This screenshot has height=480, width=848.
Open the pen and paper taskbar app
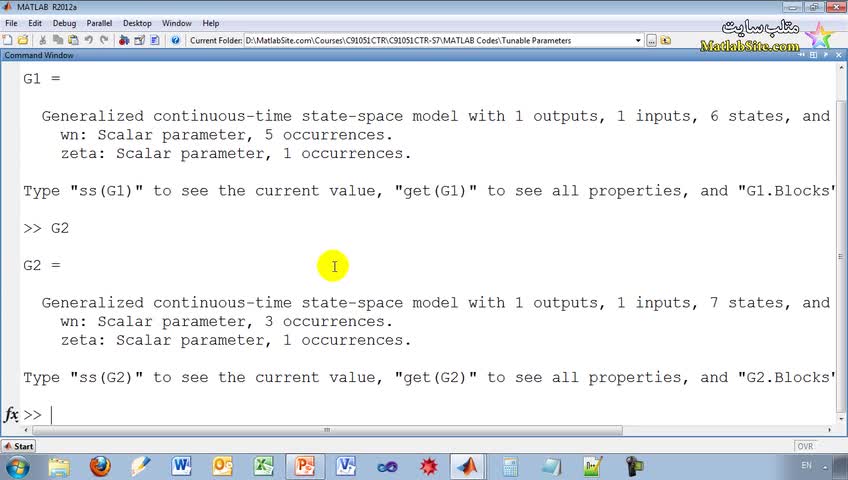point(141,466)
